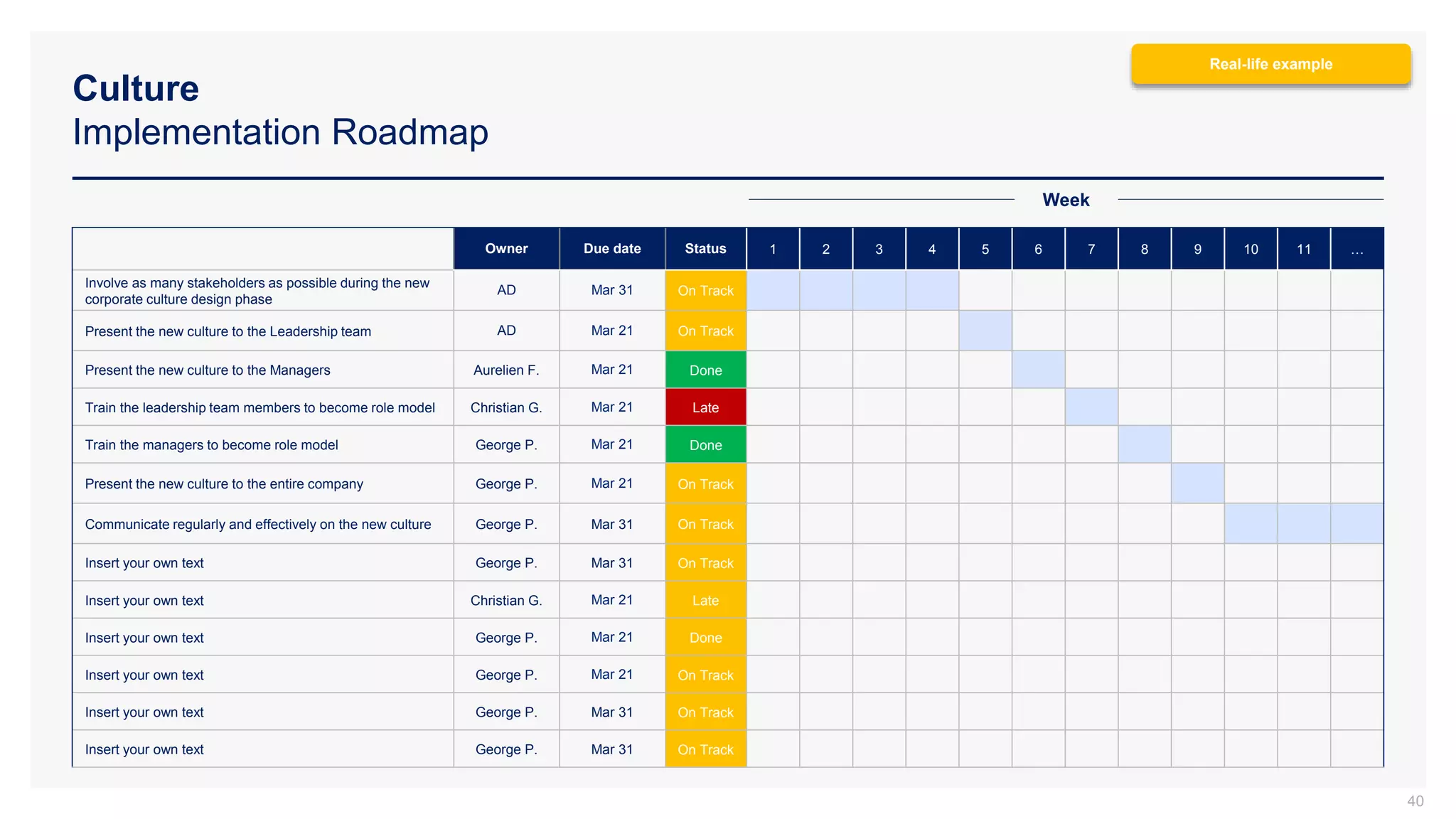Image resolution: width=1456 pixels, height=819 pixels.
Task: Click highlighted week 6 cell for Managers presentation
Action: coord(1038,370)
